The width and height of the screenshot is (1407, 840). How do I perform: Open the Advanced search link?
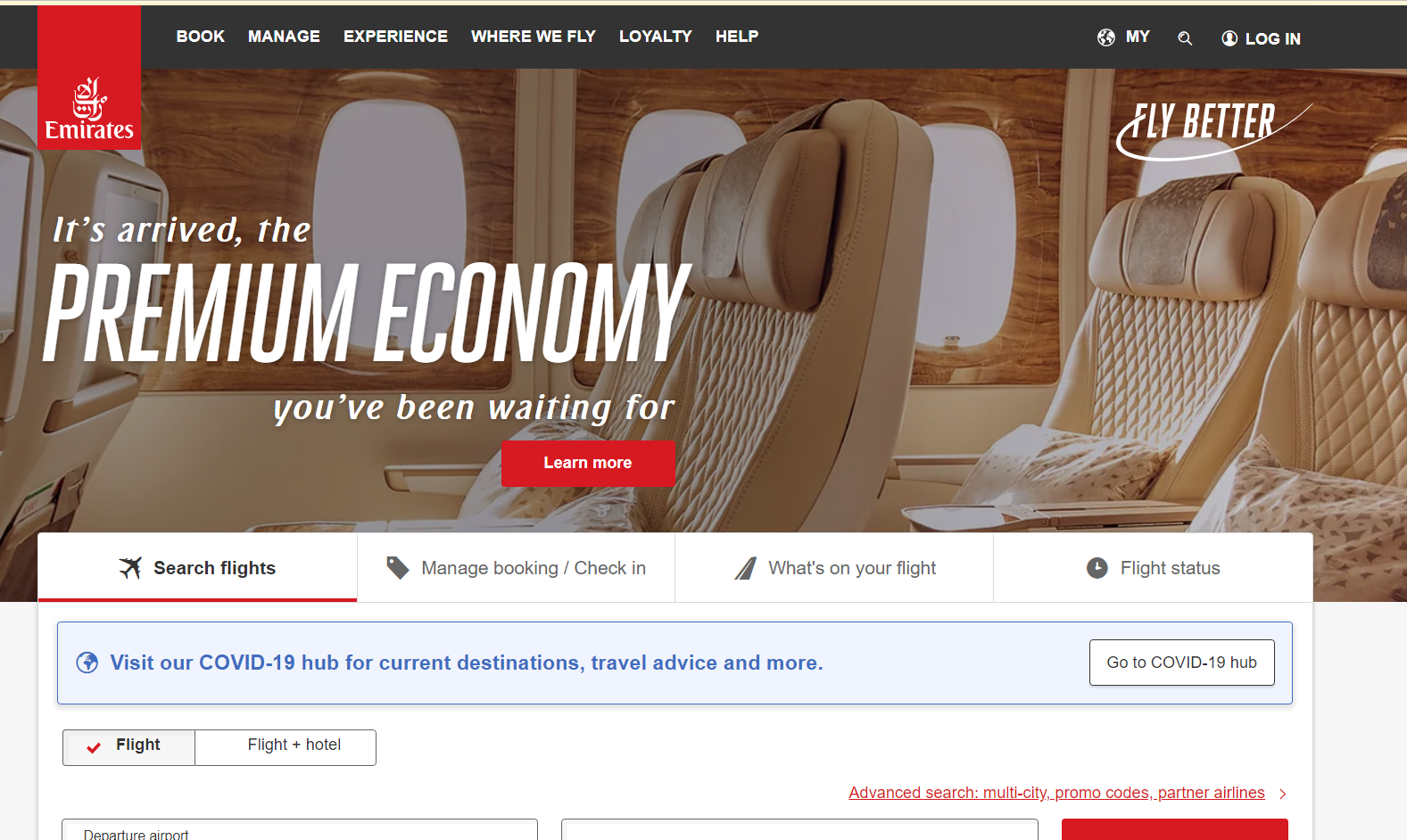1056,793
